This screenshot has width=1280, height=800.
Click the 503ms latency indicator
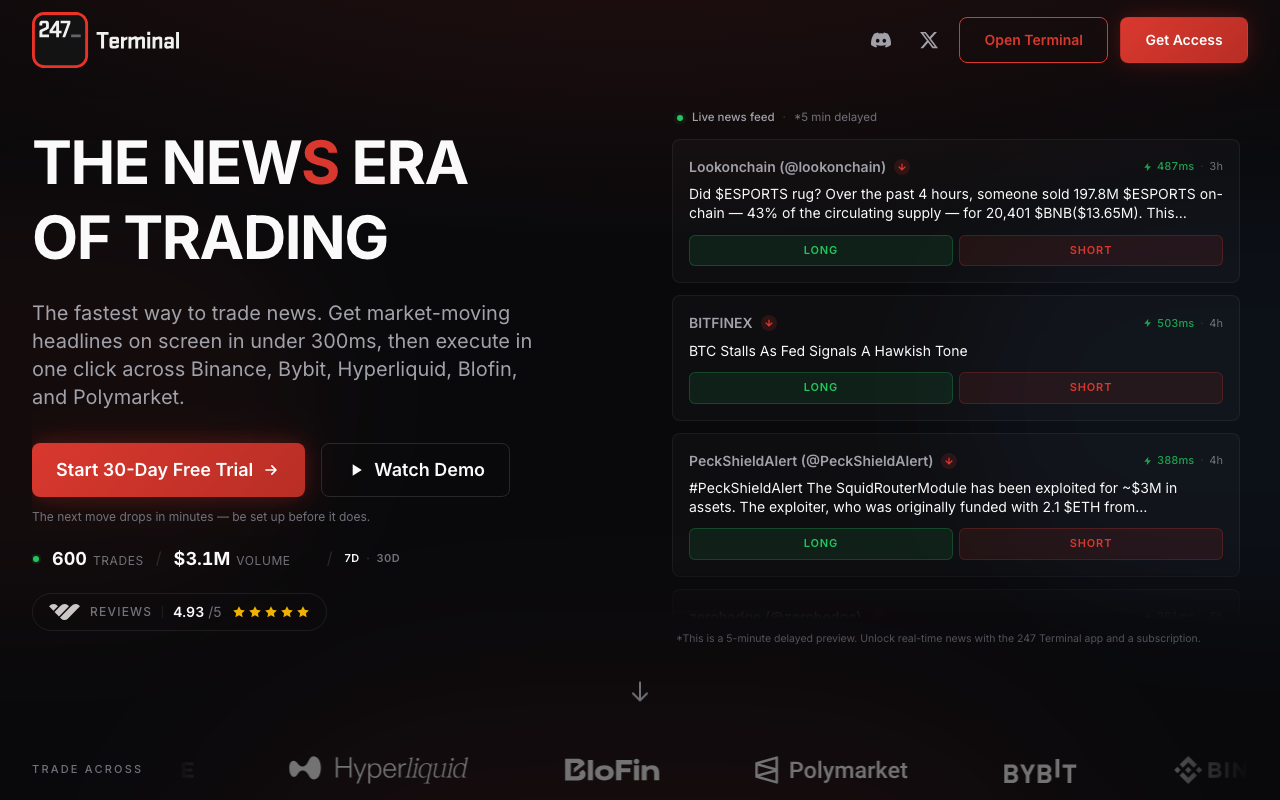[x=1169, y=323]
